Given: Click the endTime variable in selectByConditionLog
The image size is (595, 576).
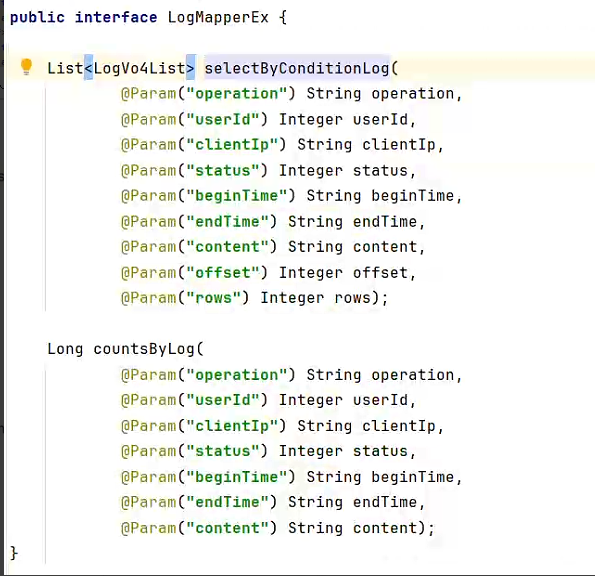Looking at the screenshot, I should 385,222.
